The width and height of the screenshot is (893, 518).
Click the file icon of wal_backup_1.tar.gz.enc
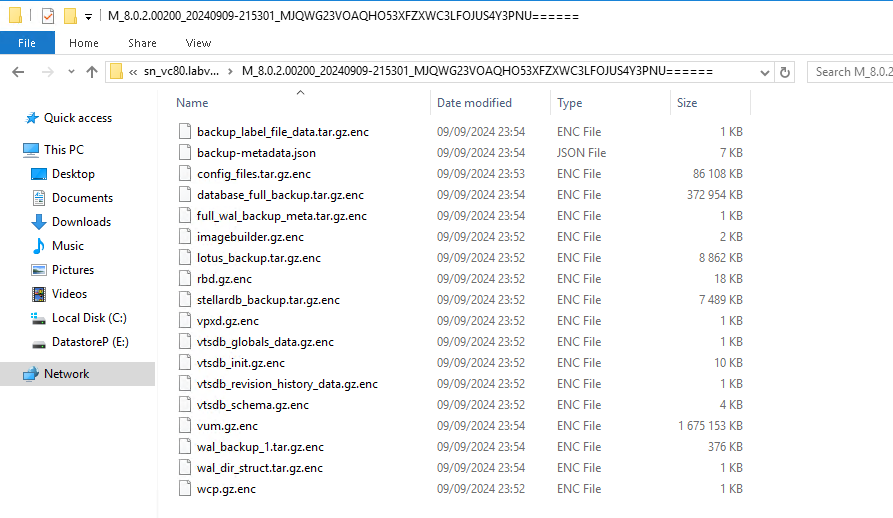(185, 447)
